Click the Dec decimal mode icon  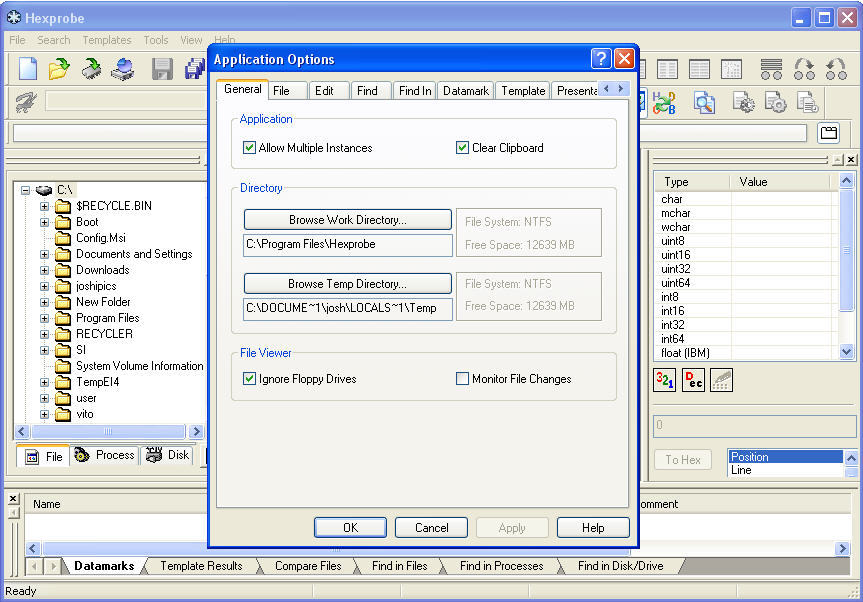click(693, 380)
